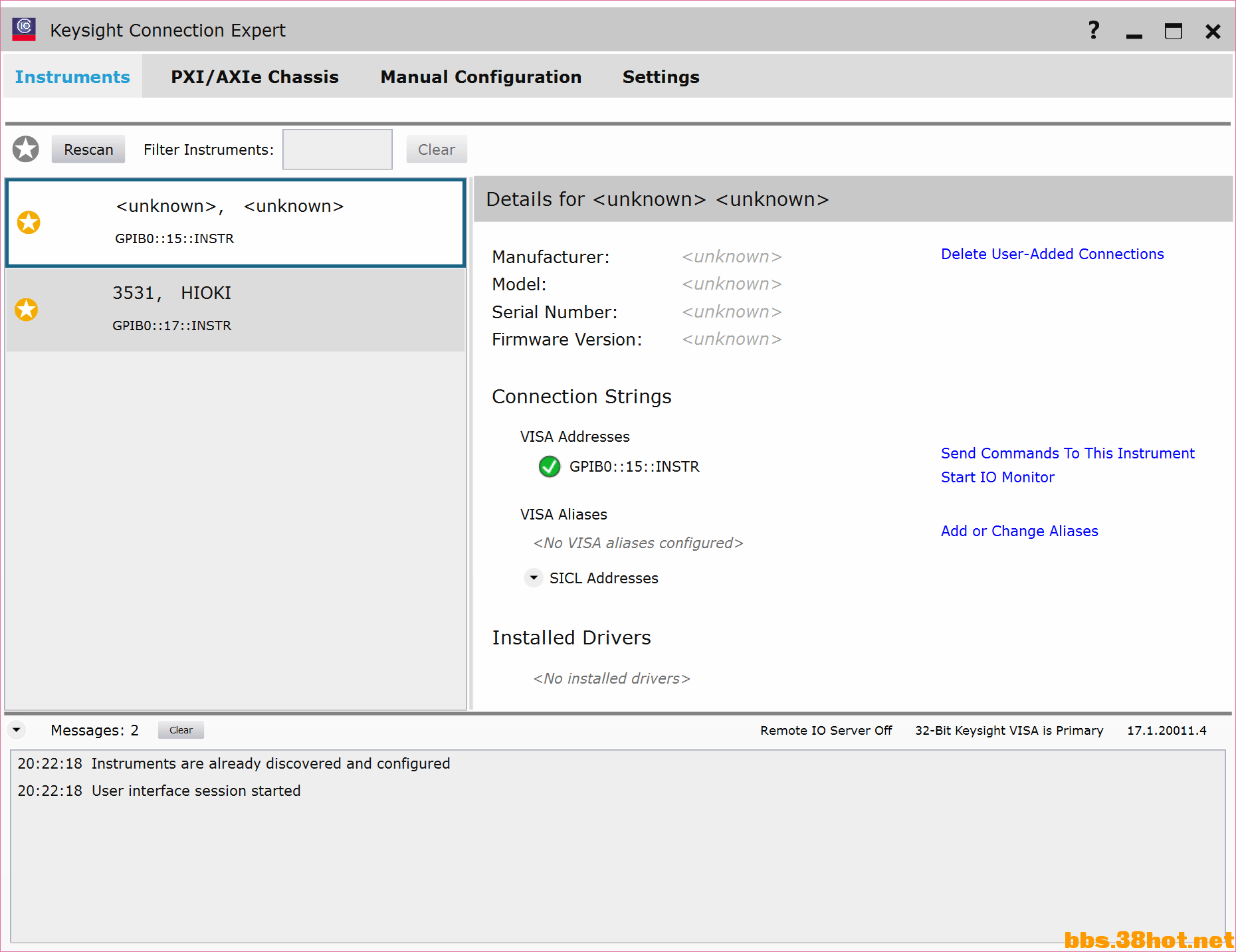
Task: Click the Keysight Connection Expert app icon
Action: pos(24,30)
